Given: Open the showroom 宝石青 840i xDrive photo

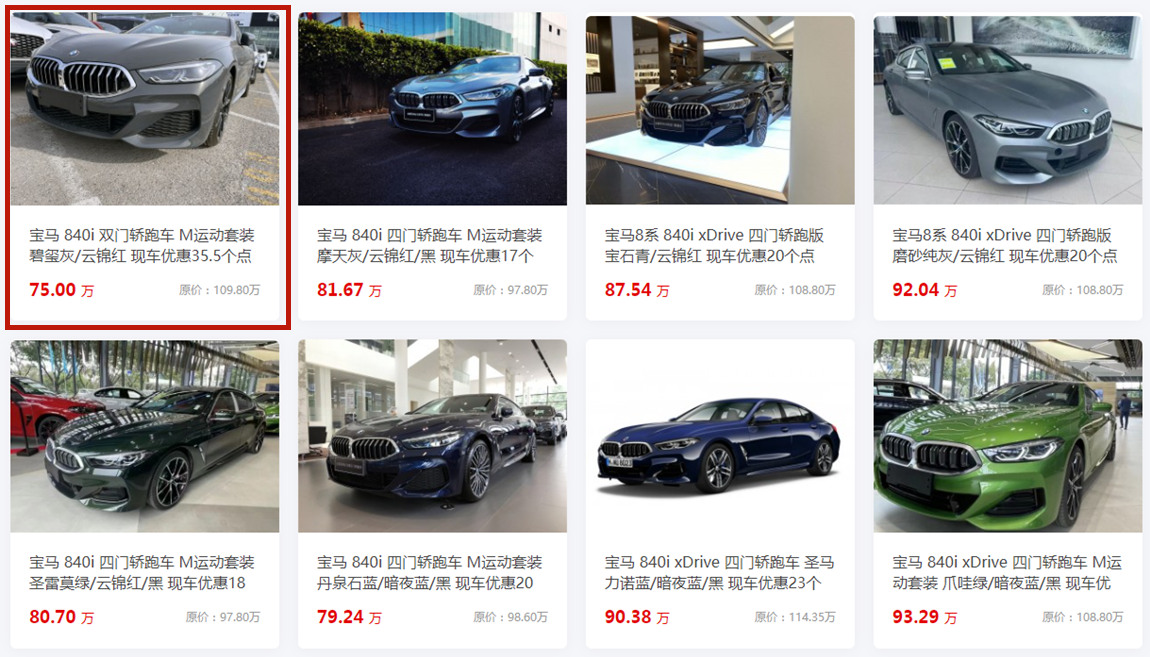Looking at the screenshot, I should tap(720, 109).
